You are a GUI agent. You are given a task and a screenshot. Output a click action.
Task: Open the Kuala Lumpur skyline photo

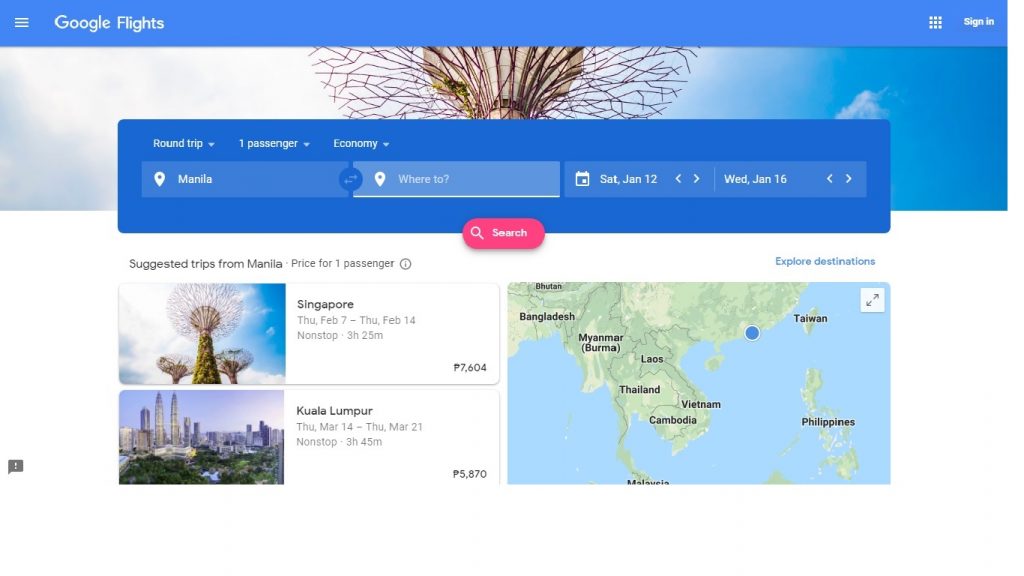(201, 437)
